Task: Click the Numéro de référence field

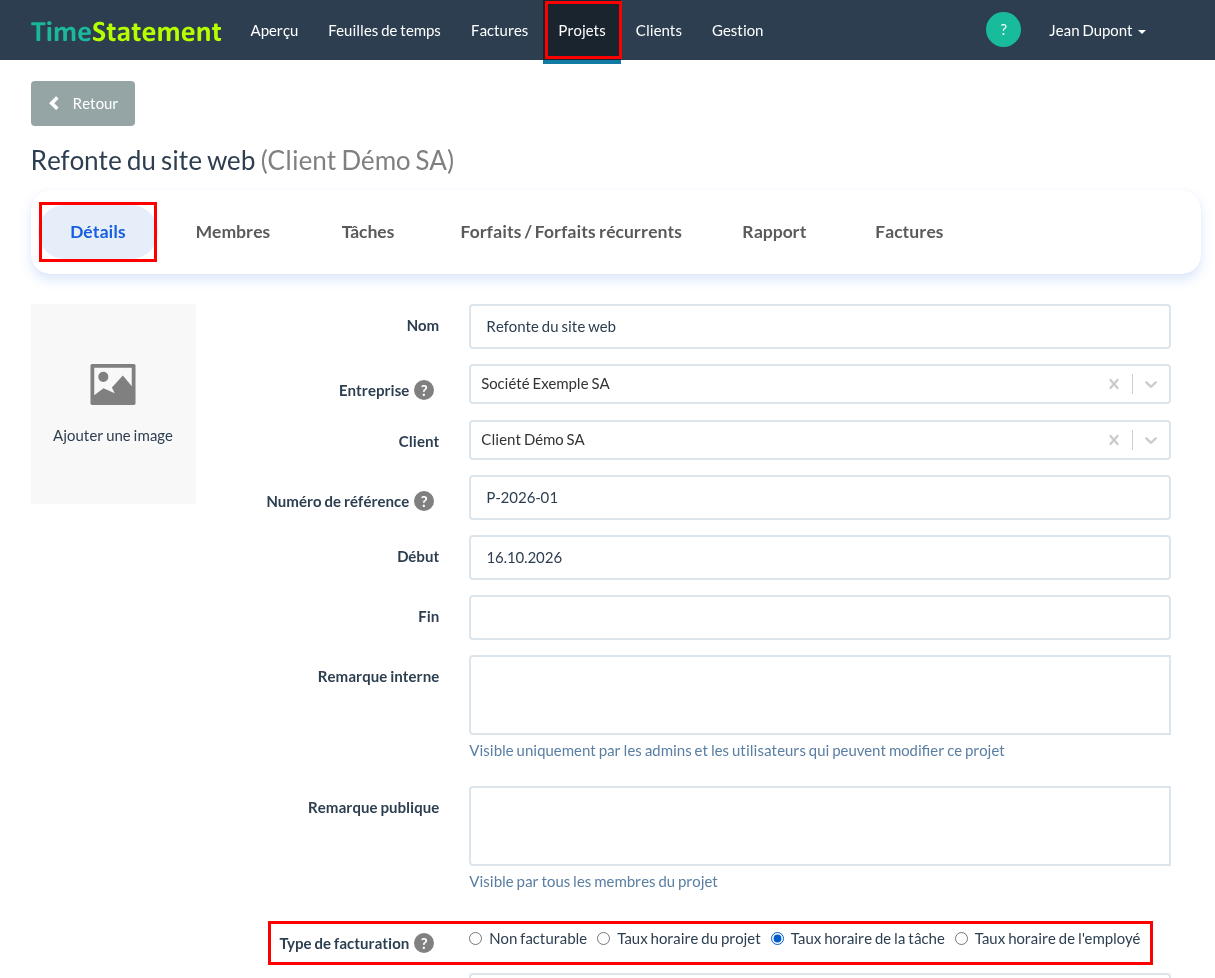Action: click(x=820, y=497)
